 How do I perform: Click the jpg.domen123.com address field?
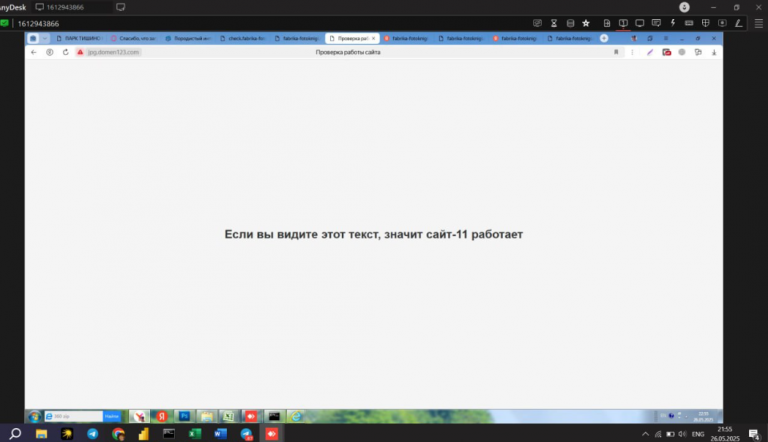pyautogui.click(x=114, y=52)
